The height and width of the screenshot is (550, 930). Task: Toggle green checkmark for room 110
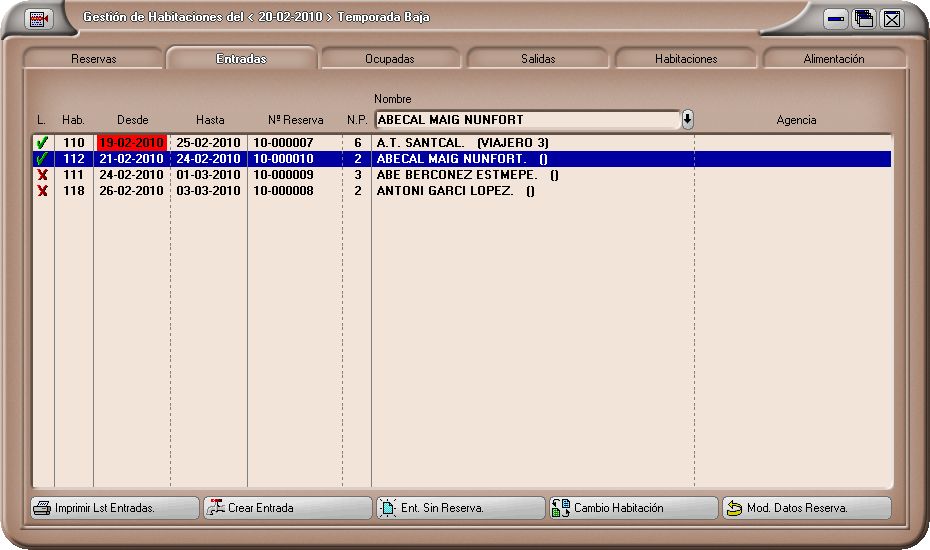point(42,143)
